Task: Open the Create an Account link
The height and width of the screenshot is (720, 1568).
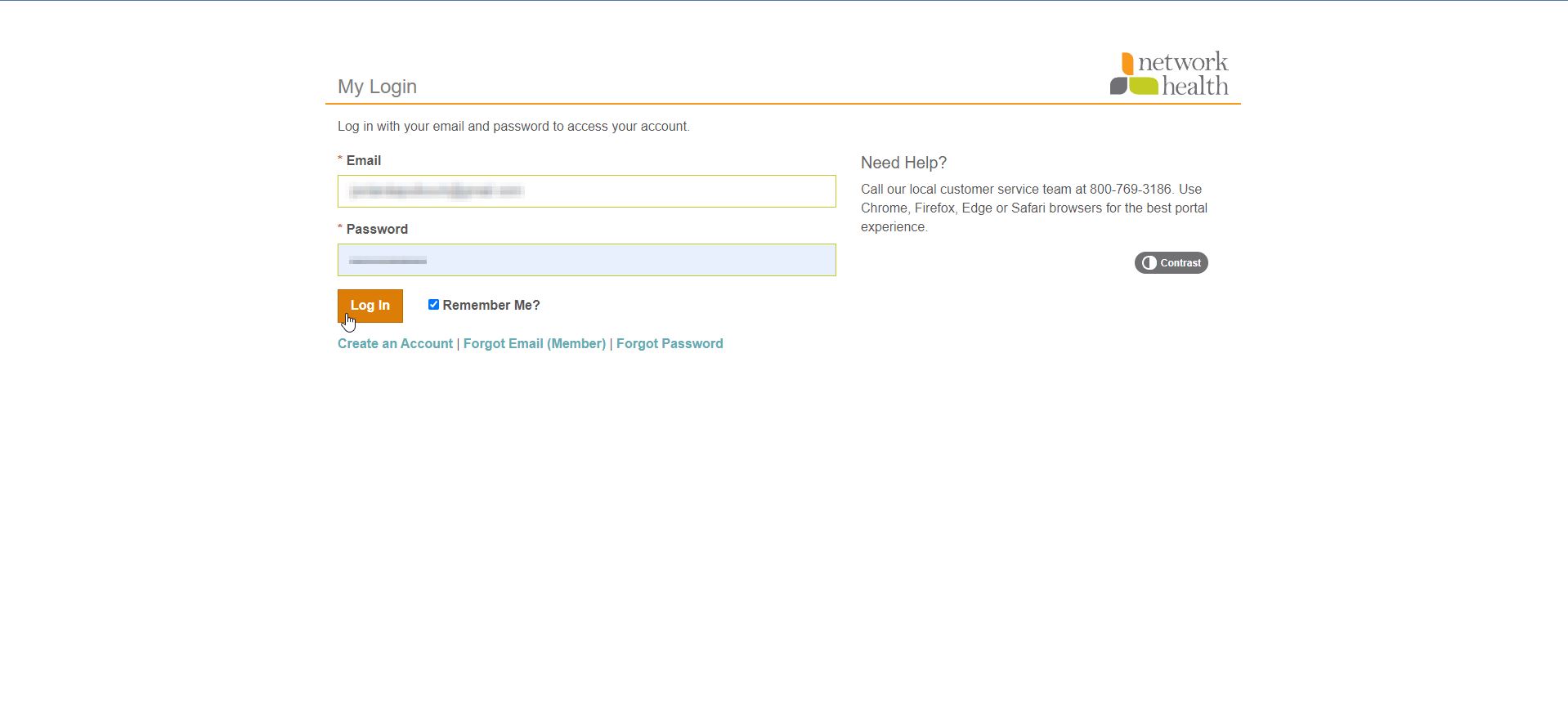Action: pyautogui.click(x=395, y=344)
